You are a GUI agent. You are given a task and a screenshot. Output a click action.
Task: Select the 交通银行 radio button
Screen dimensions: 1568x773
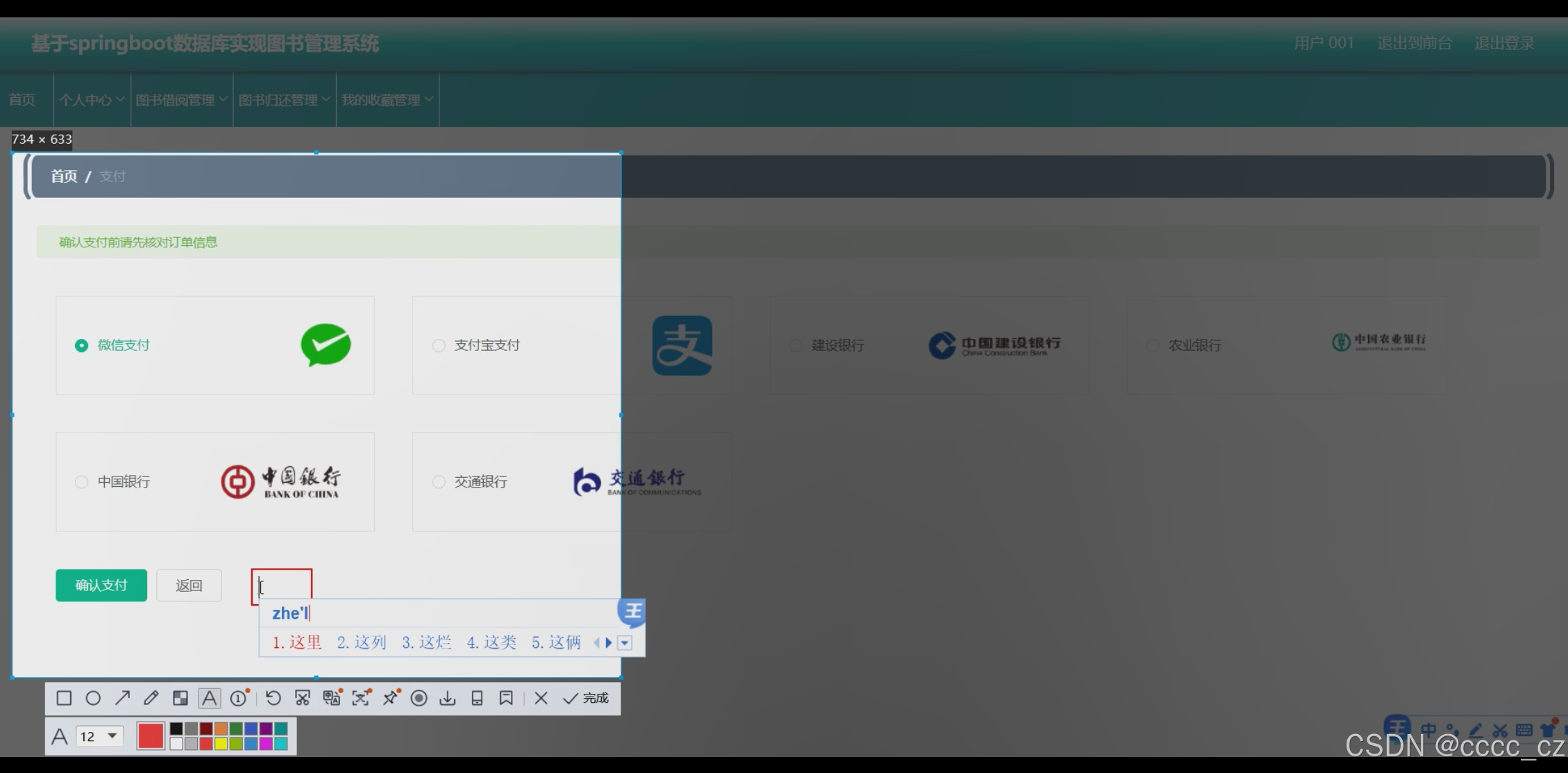pyautogui.click(x=439, y=481)
